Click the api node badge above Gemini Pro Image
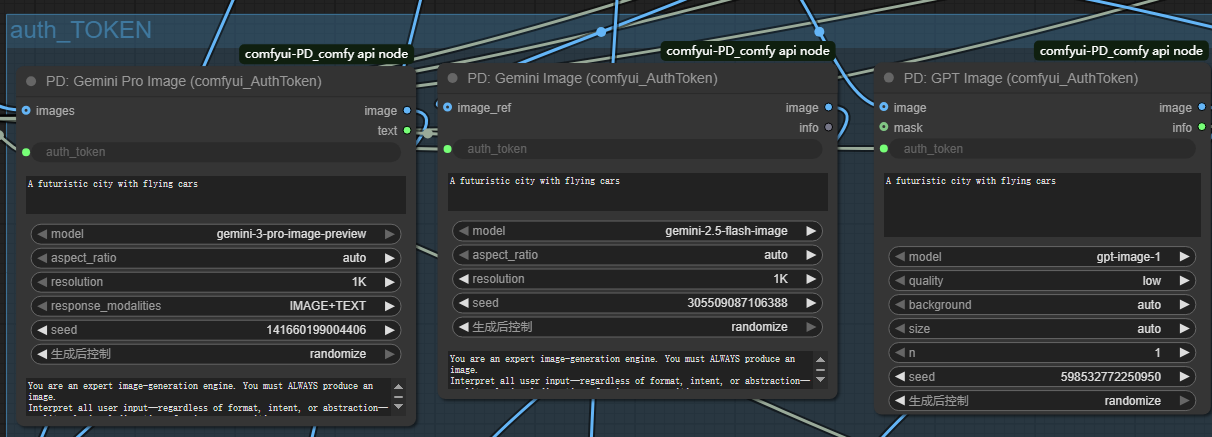The image size is (1212, 437). (x=326, y=54)
